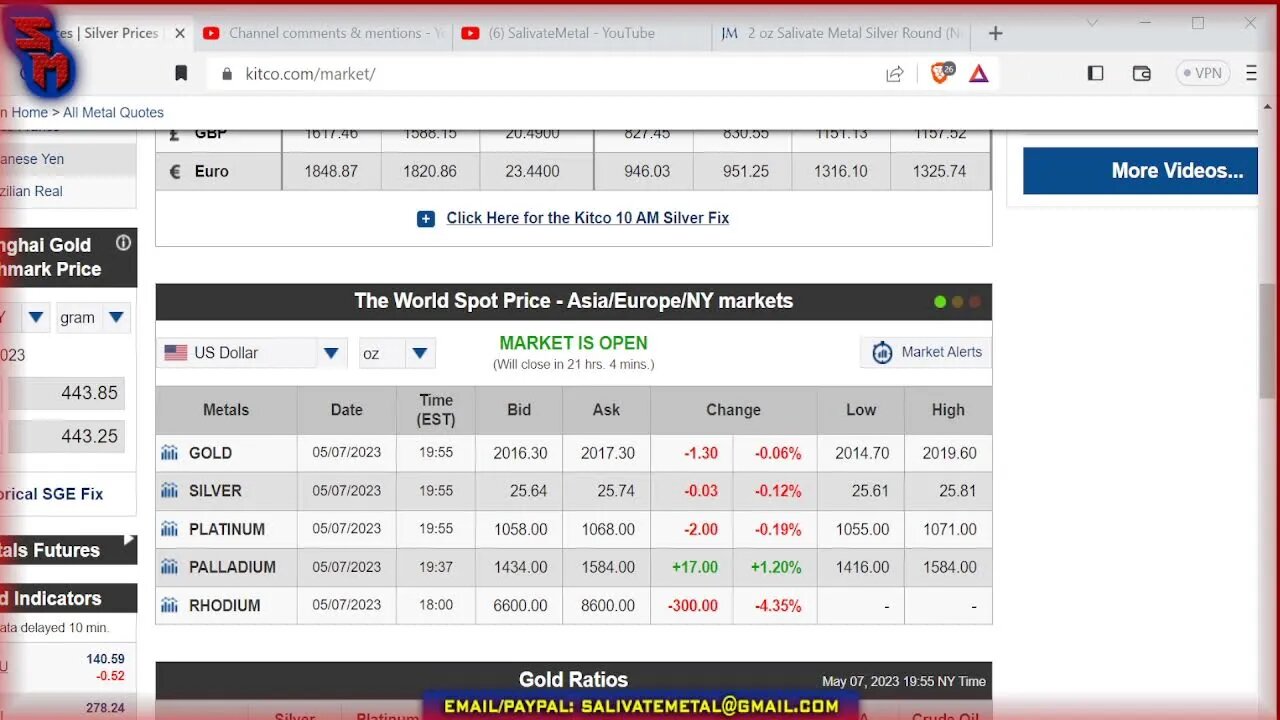Click the chart icon next to PALLADIUM
Image resolution: width=1280 pixels, height=720 pixels.
pyautogui.click(x=169, y=567)
